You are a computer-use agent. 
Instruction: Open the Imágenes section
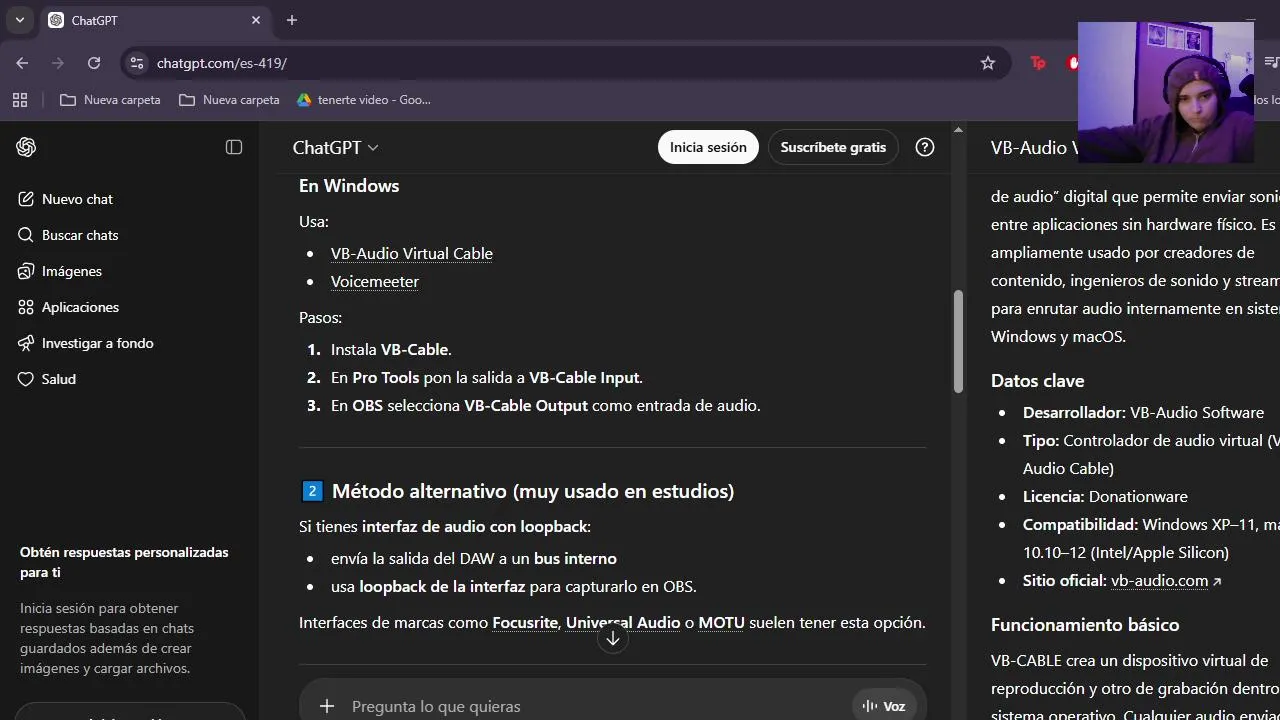tap(71, 271)
